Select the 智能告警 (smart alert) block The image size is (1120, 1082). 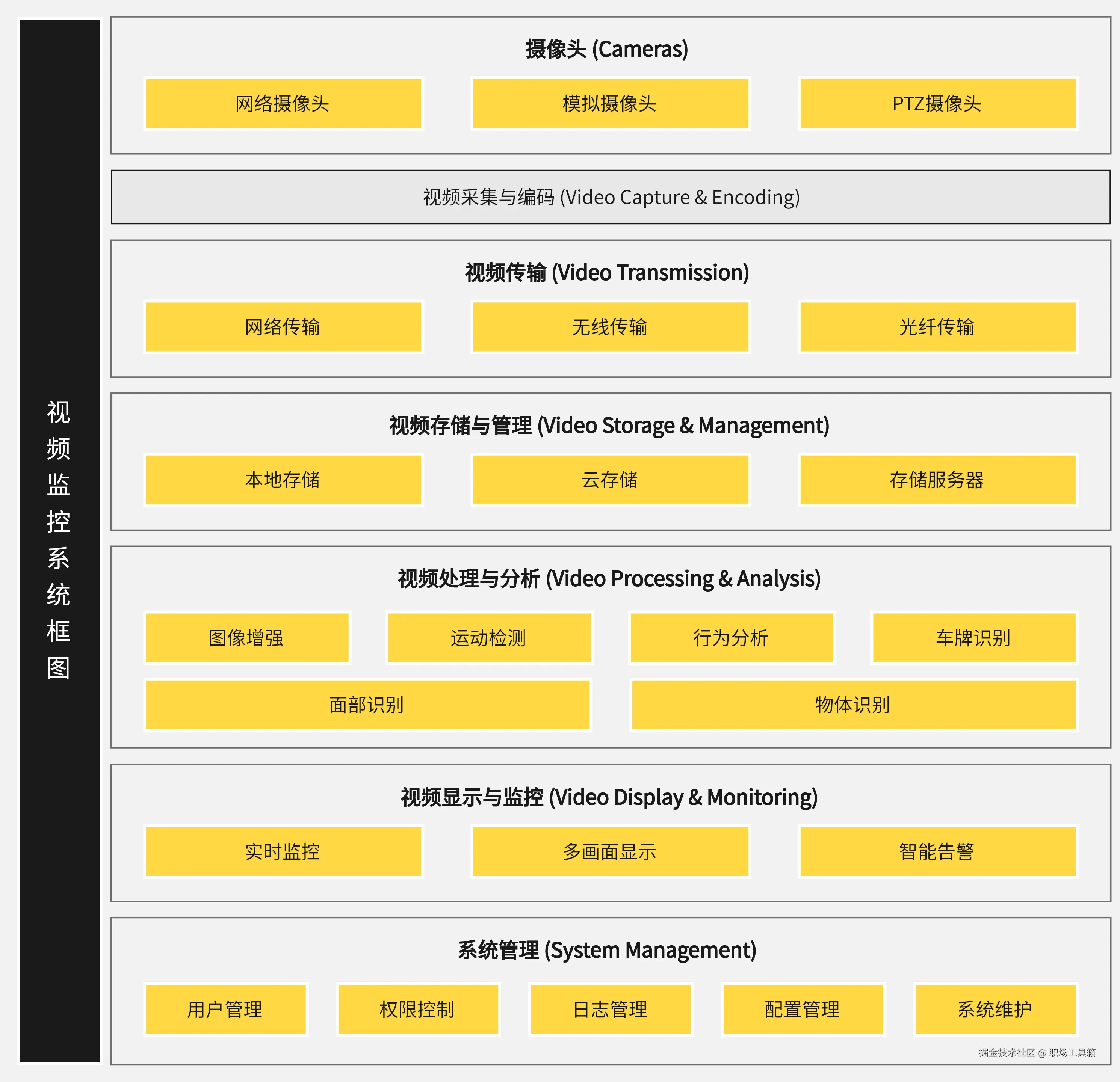938,852
